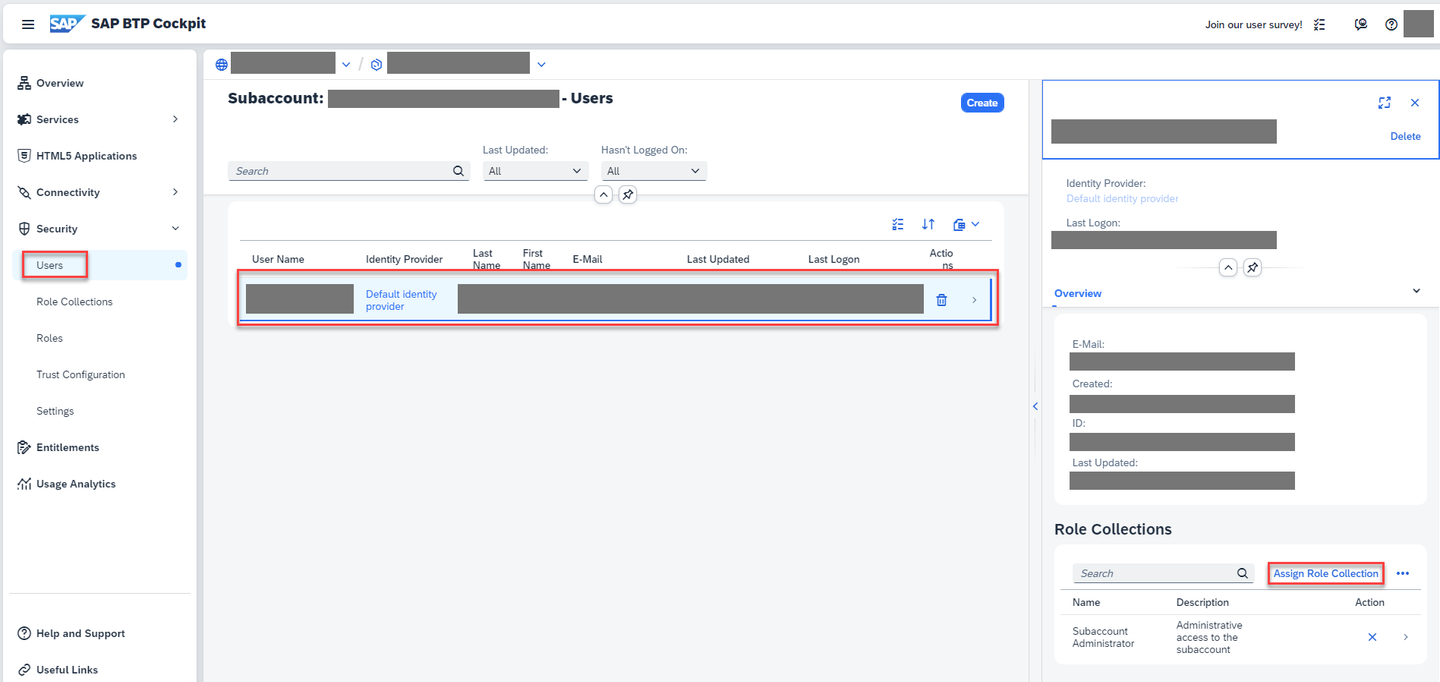Viewport: 1440px width, 682px height.
Task: Expand the Services menu chevron
Action: [x=175, y=119]
